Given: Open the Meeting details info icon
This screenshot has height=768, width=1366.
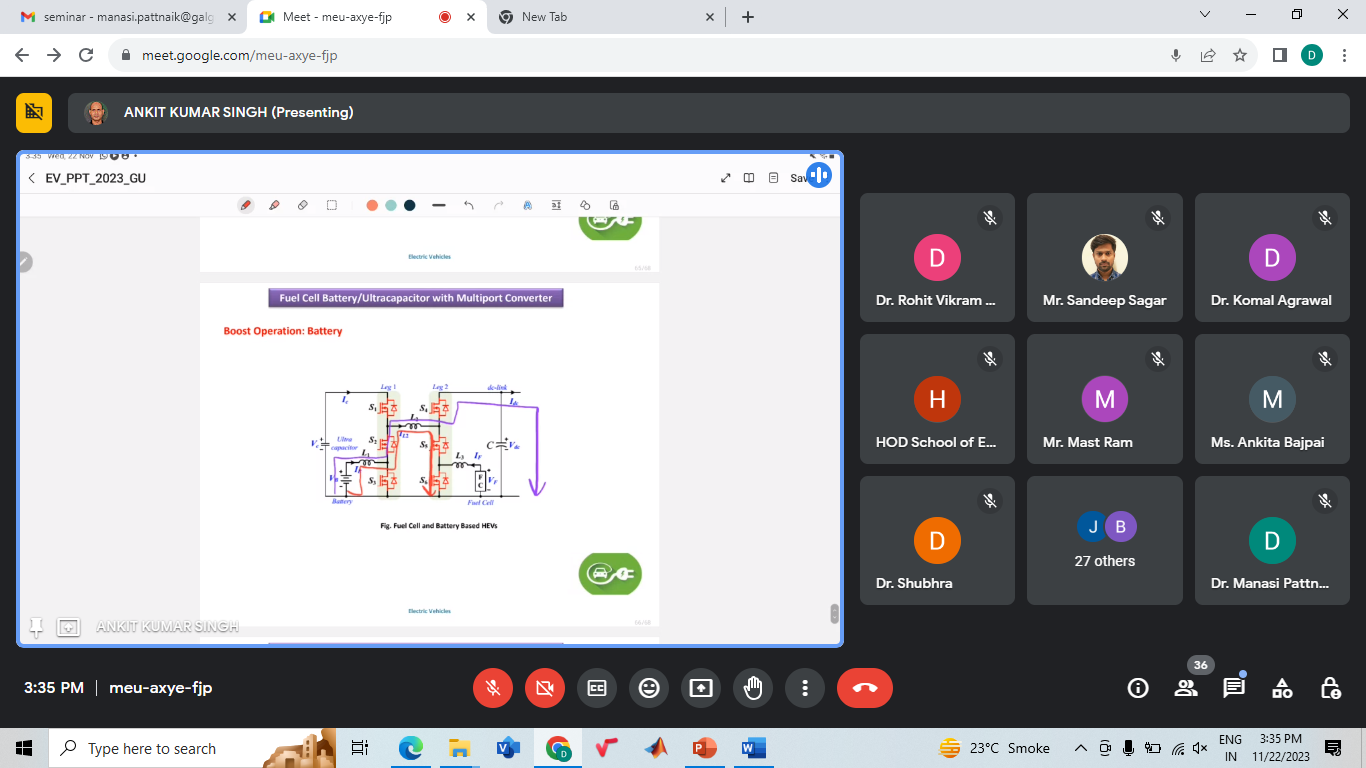Looking at the screenshot, I should [x=1137, y=688].
